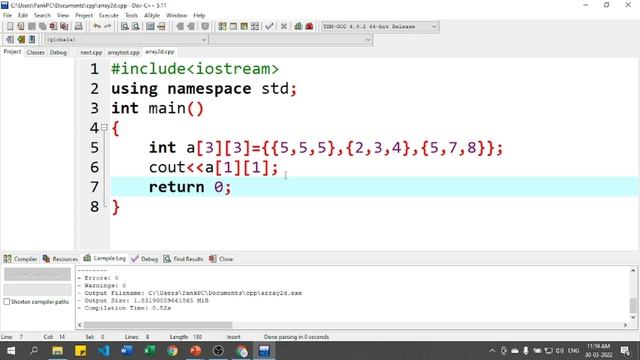640x360 pixels.
Task: Click the Save All toolbar icon
Action: click(42, 27)
